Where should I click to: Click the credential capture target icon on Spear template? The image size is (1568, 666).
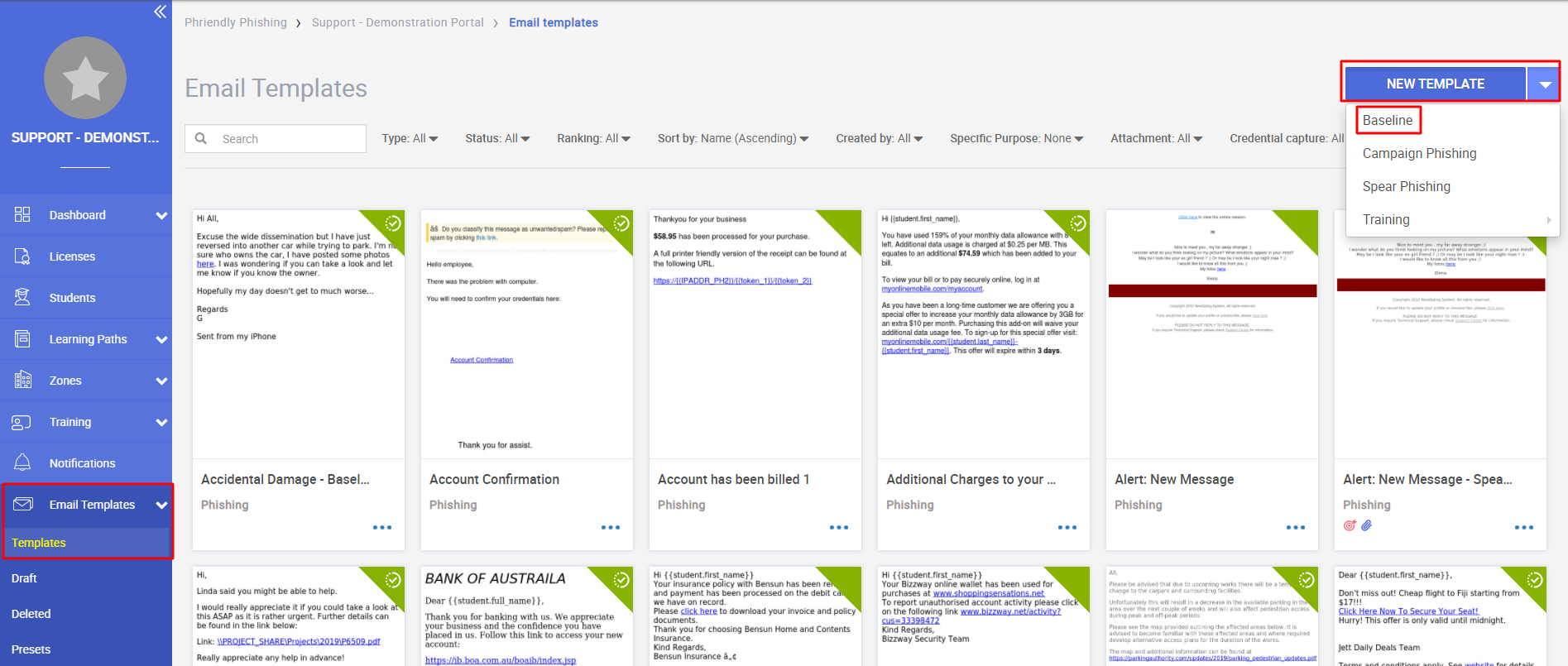click(1350, 525)
